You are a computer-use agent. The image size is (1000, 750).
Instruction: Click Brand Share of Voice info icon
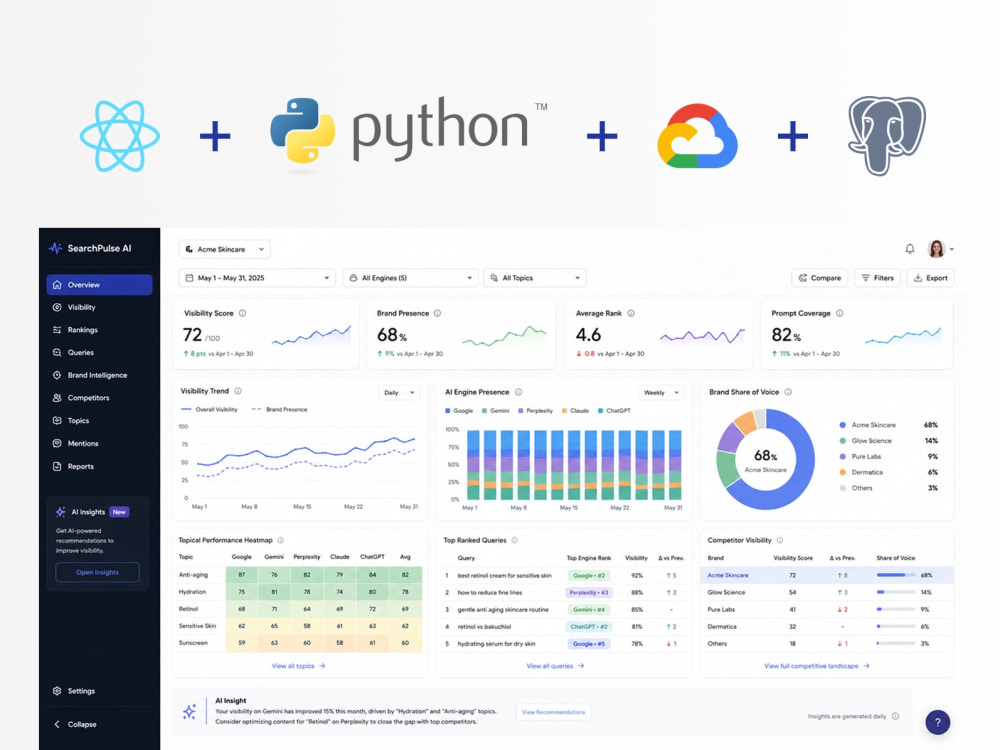788,392
